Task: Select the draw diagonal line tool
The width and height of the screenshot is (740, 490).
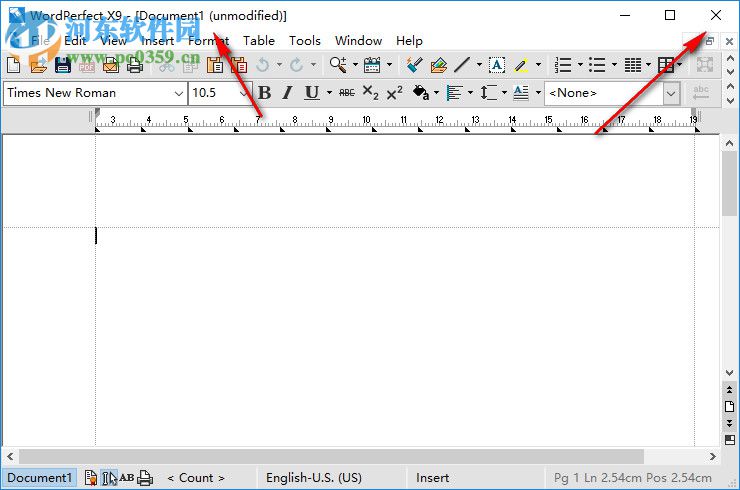Action: point(462,65)
